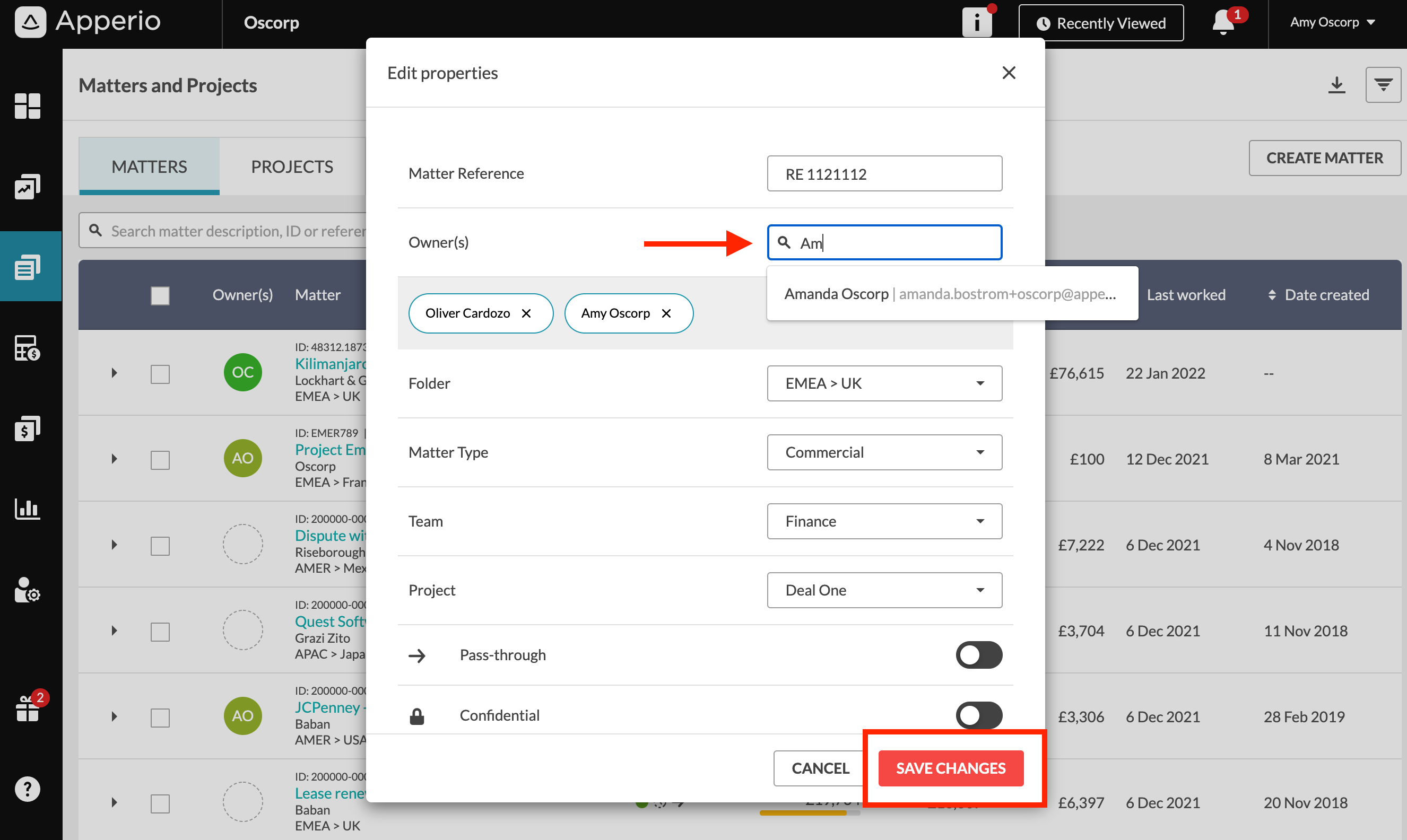Open the info icon in the header

coord(977,23)
